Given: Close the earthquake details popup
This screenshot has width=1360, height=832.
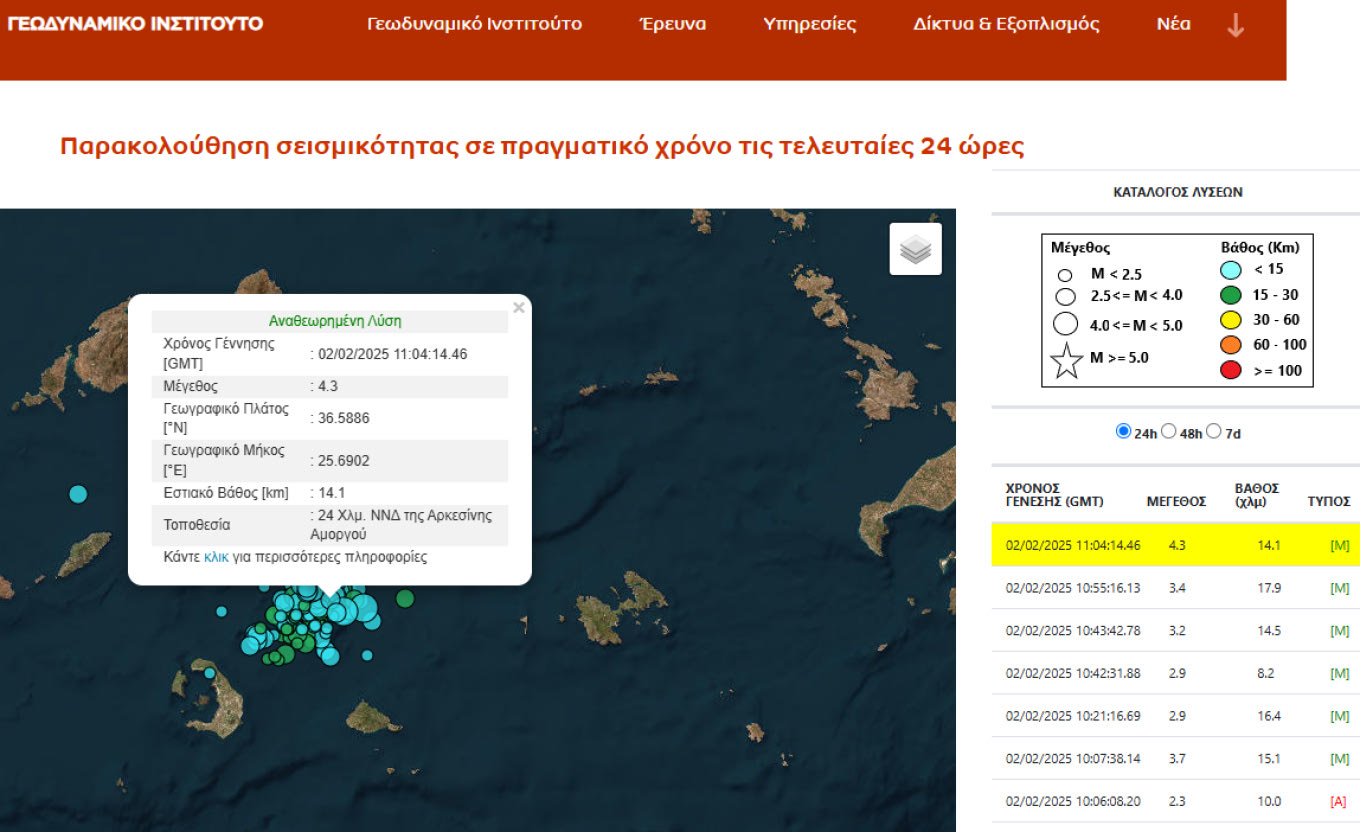Looking at the screenshot, I should point(518,308).
